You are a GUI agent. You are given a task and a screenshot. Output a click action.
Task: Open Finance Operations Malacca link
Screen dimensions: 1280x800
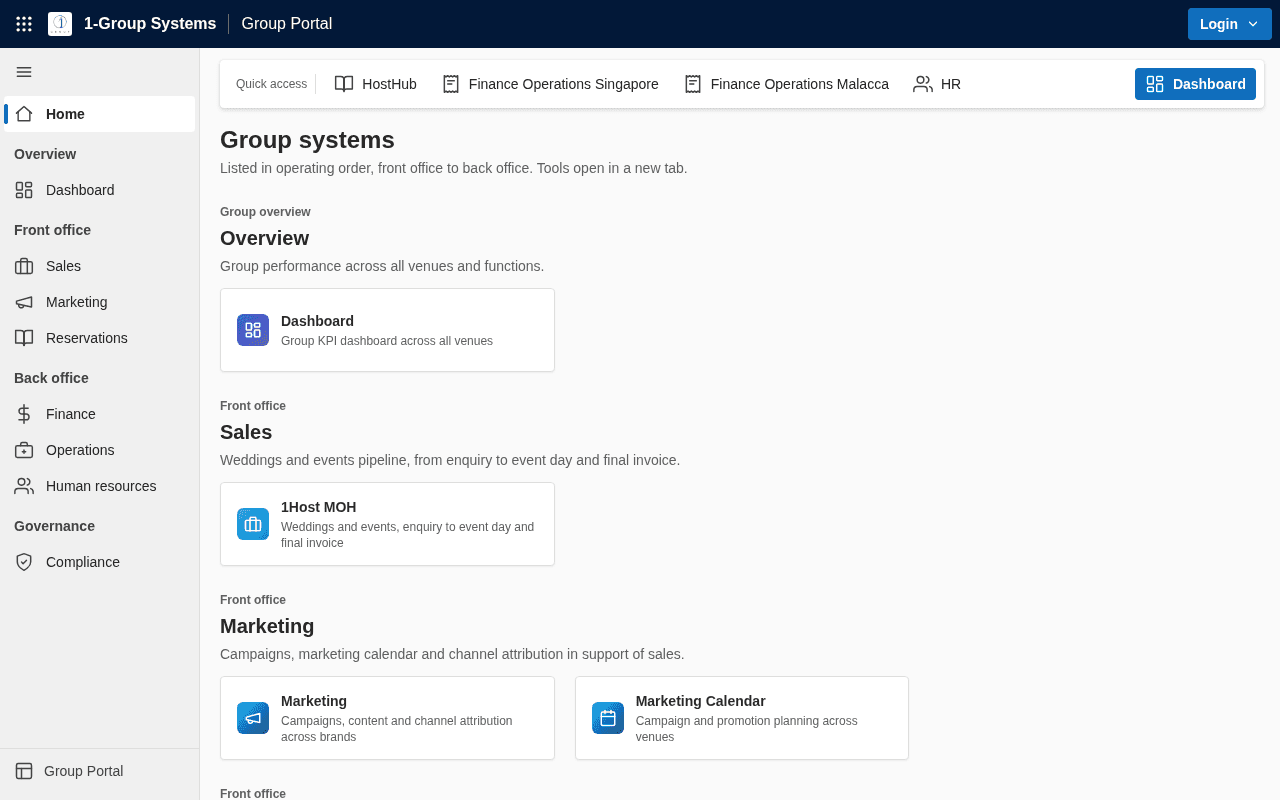coord(786,84)
